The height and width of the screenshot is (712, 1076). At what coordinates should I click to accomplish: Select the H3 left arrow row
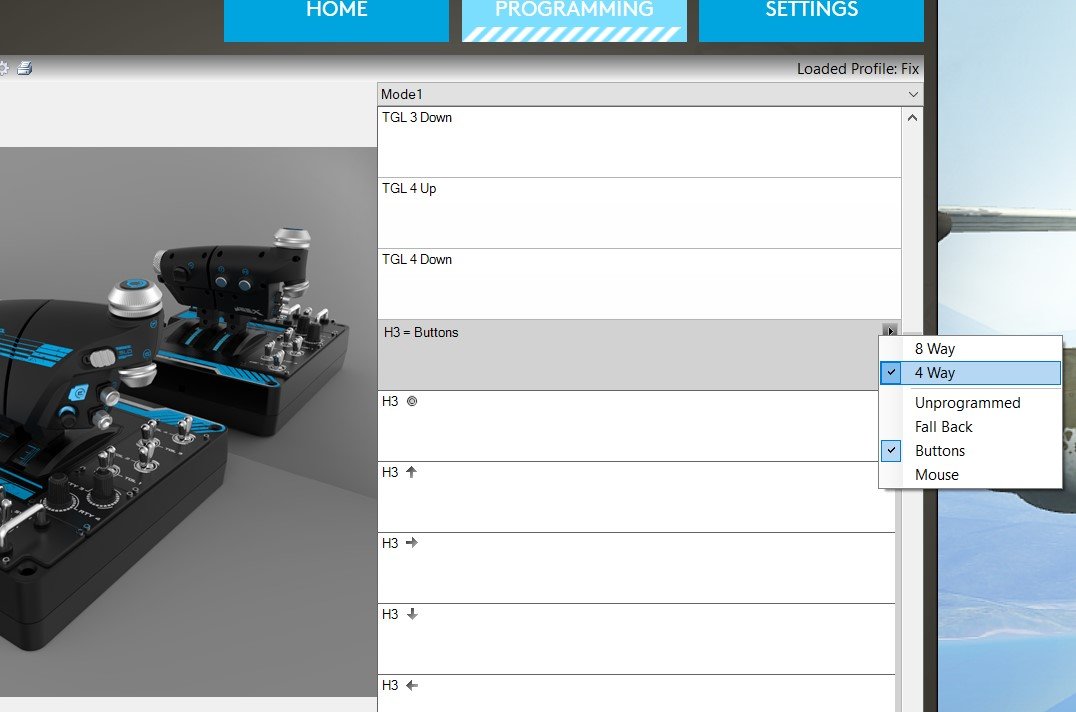[x=636, y=693]
